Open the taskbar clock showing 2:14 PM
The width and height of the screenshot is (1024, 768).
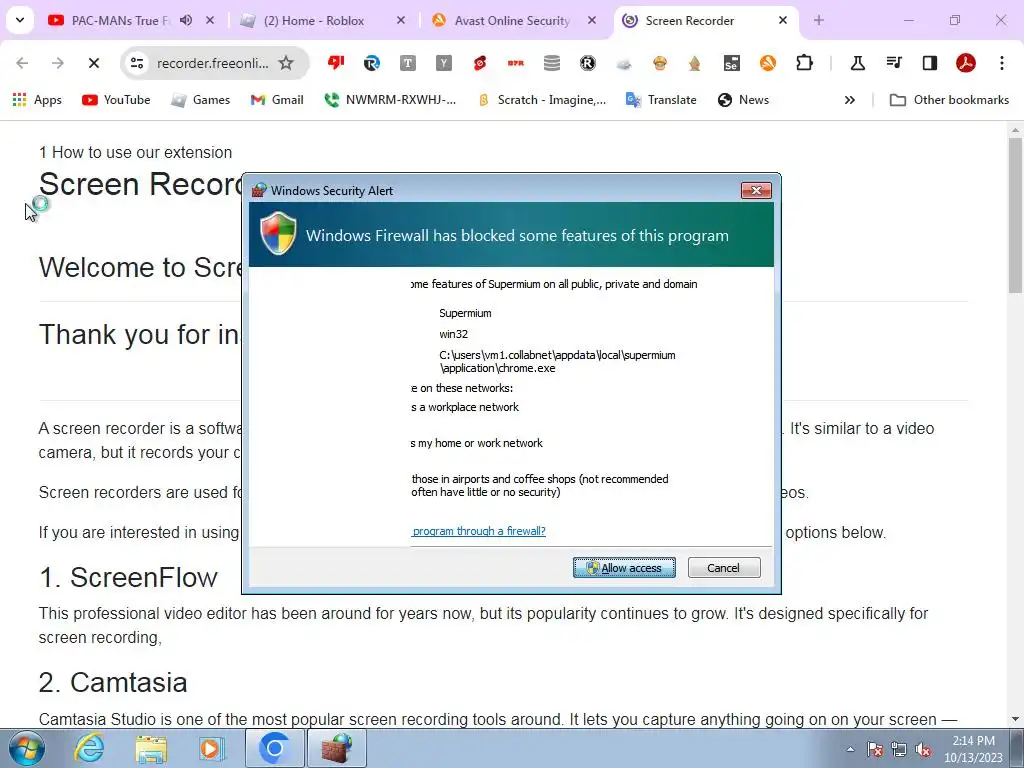(x=973, y=749)
